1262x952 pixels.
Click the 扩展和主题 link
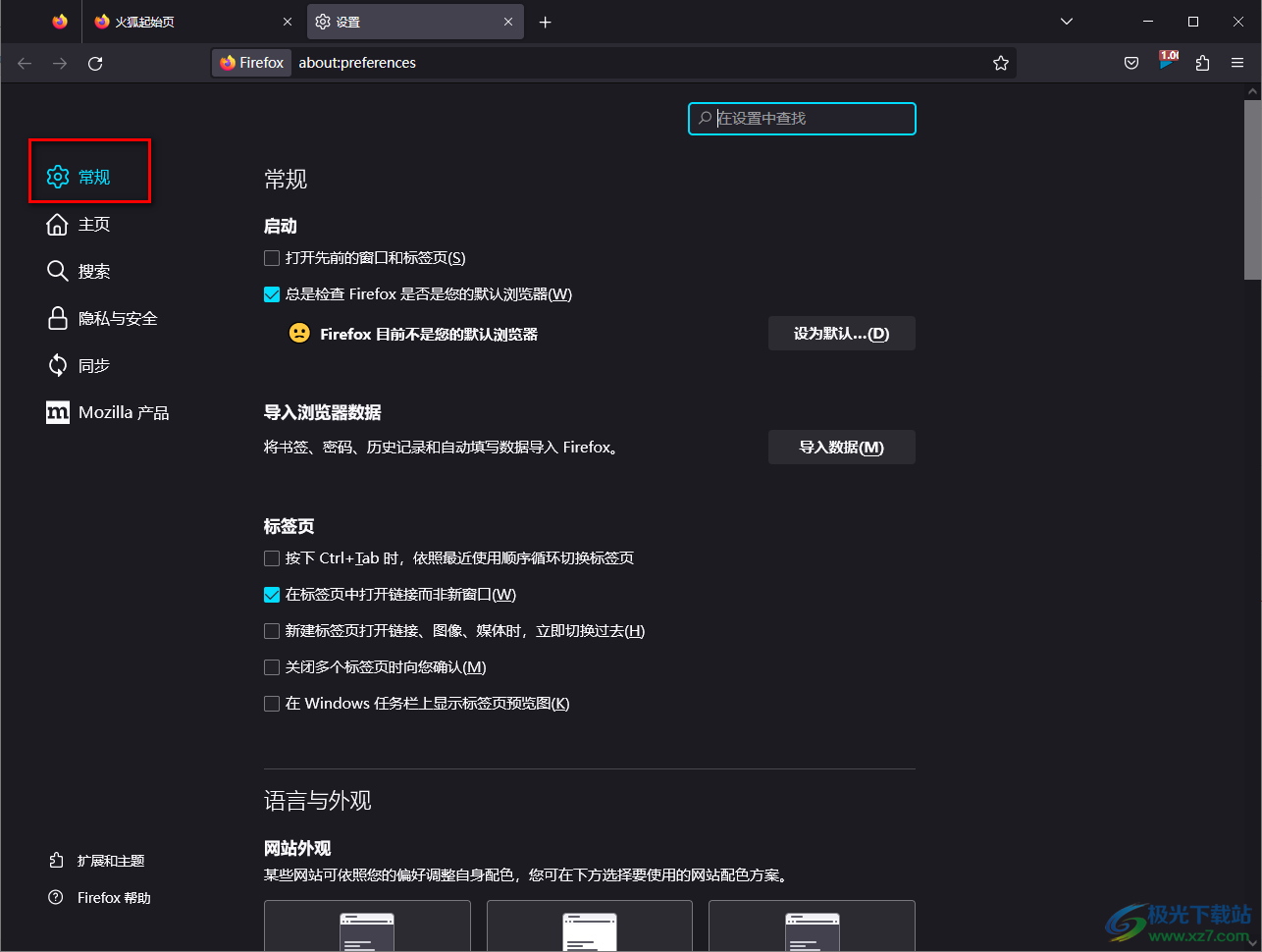97,861
